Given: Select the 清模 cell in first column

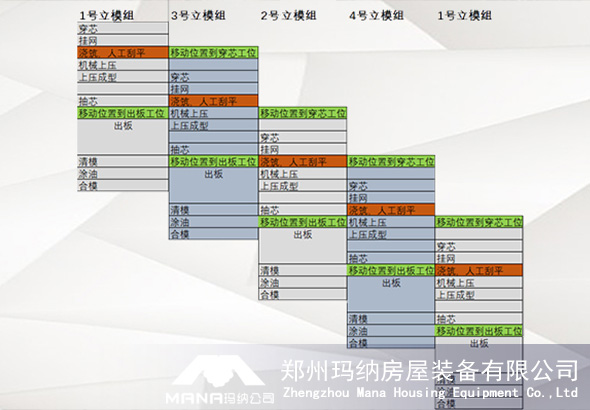Looking at the screenshot, I should [123, 161].
